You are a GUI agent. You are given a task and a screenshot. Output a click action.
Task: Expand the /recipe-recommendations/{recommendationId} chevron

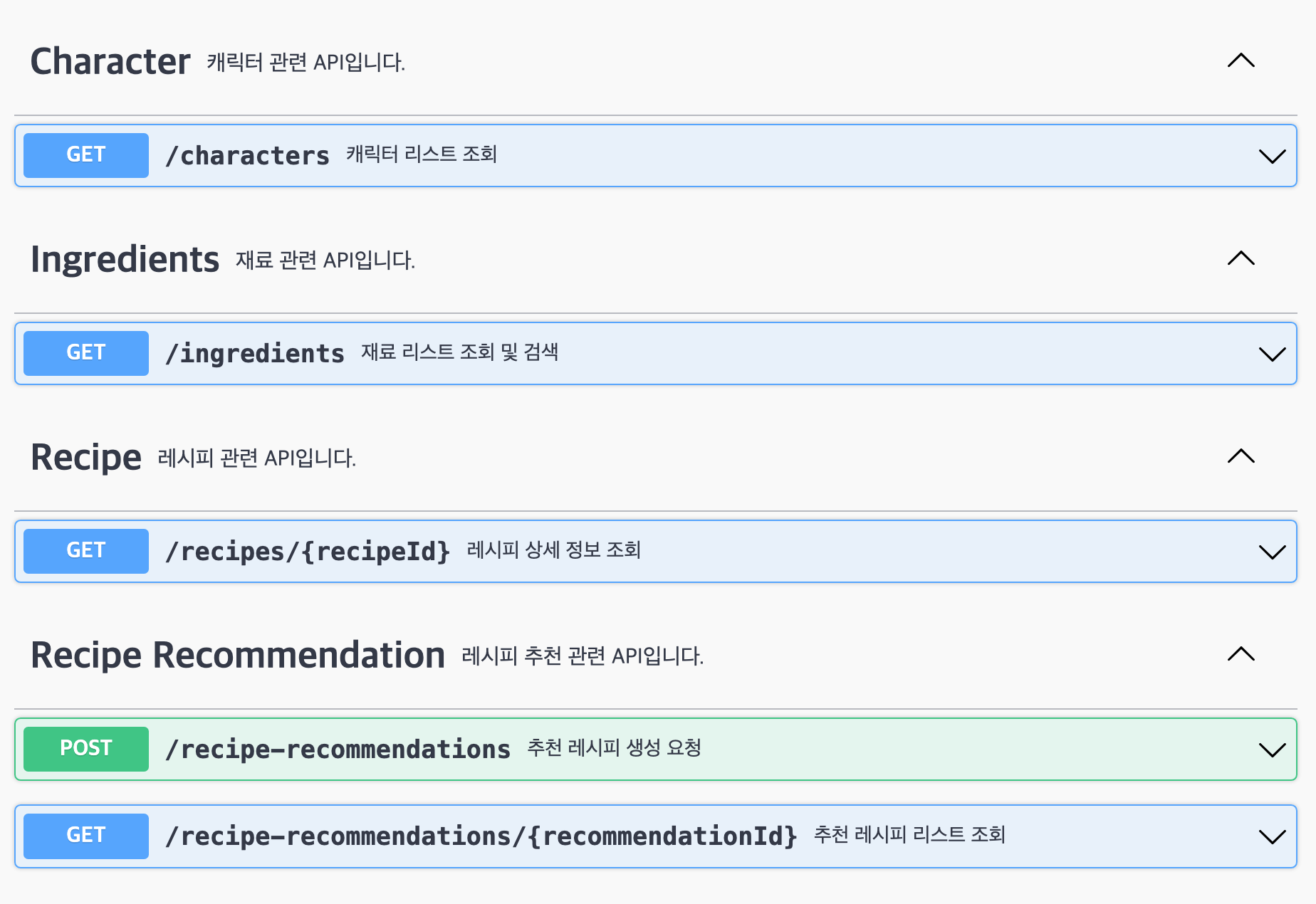1272,837
